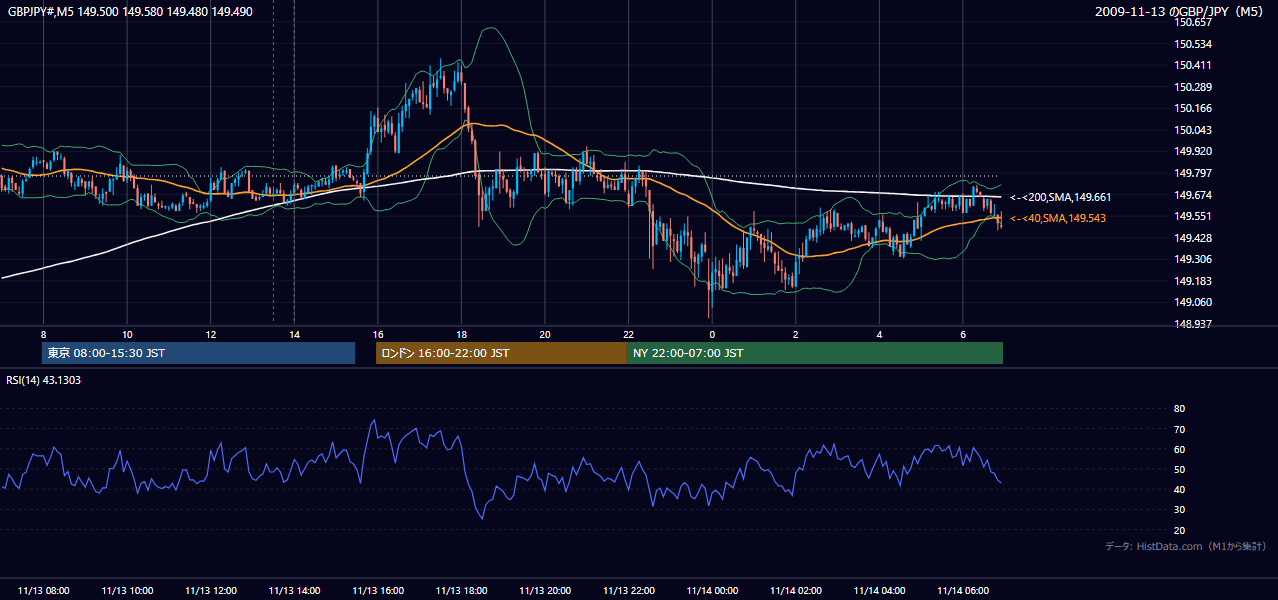
Task: Click price level 149.797 on the axis
Action: click(x=1192, y=173)
